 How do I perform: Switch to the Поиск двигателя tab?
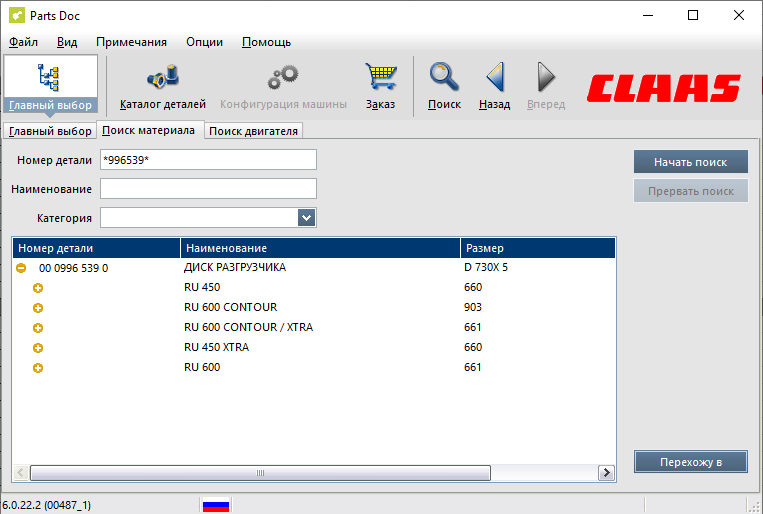(253, 131)
